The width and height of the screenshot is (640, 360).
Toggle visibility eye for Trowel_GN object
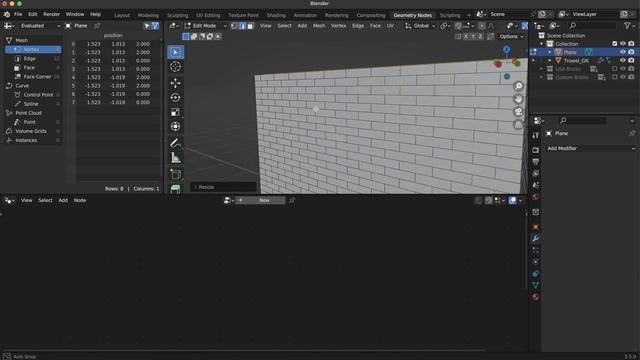[x=622, y=60]
